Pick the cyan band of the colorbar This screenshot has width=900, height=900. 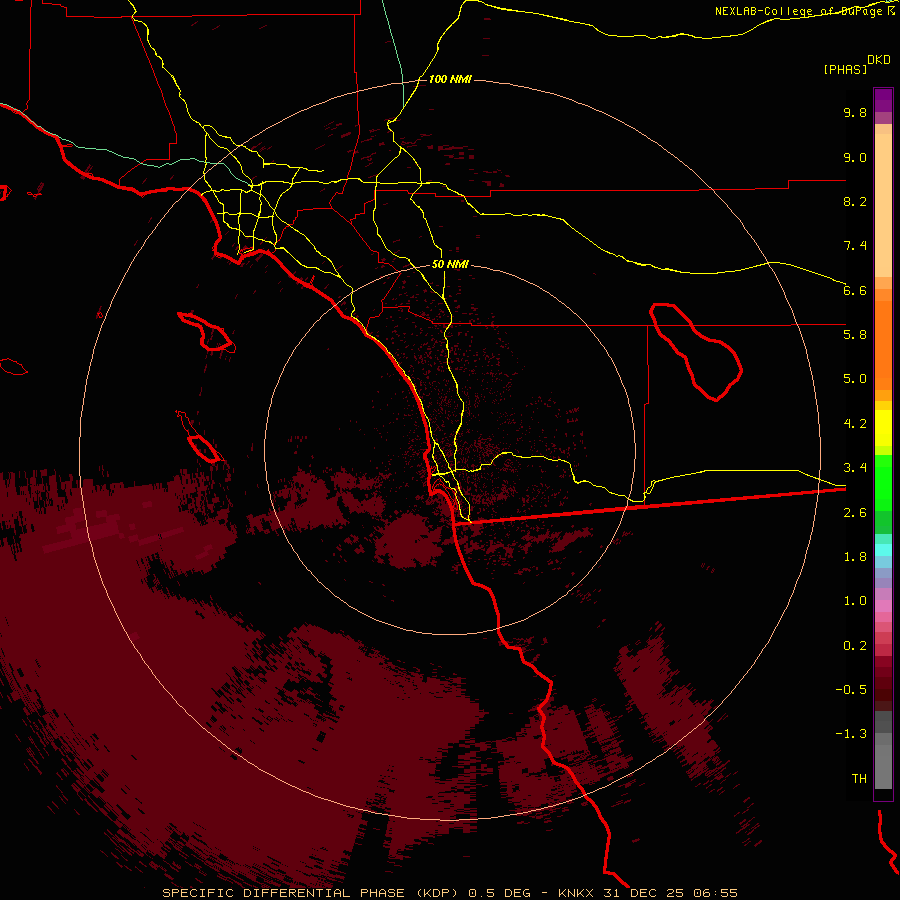coord(883,550)
